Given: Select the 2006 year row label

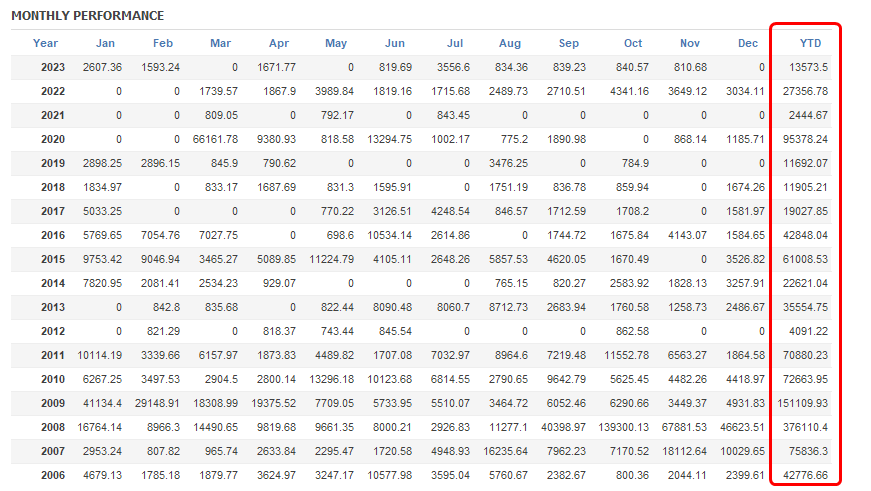Looking at the screenshot, I should click(x=53, y=474).
